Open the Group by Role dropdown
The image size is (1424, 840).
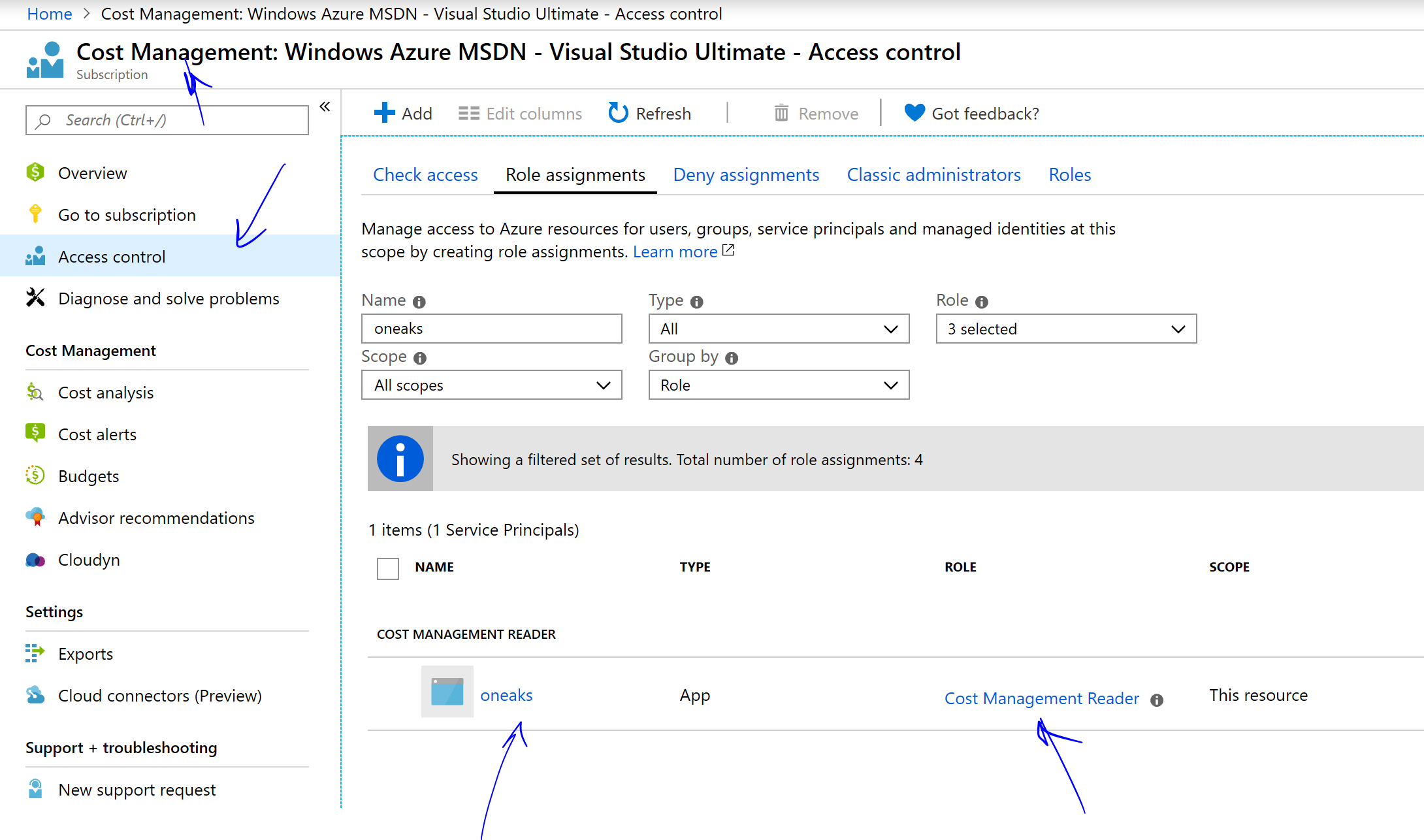(779, 385)
